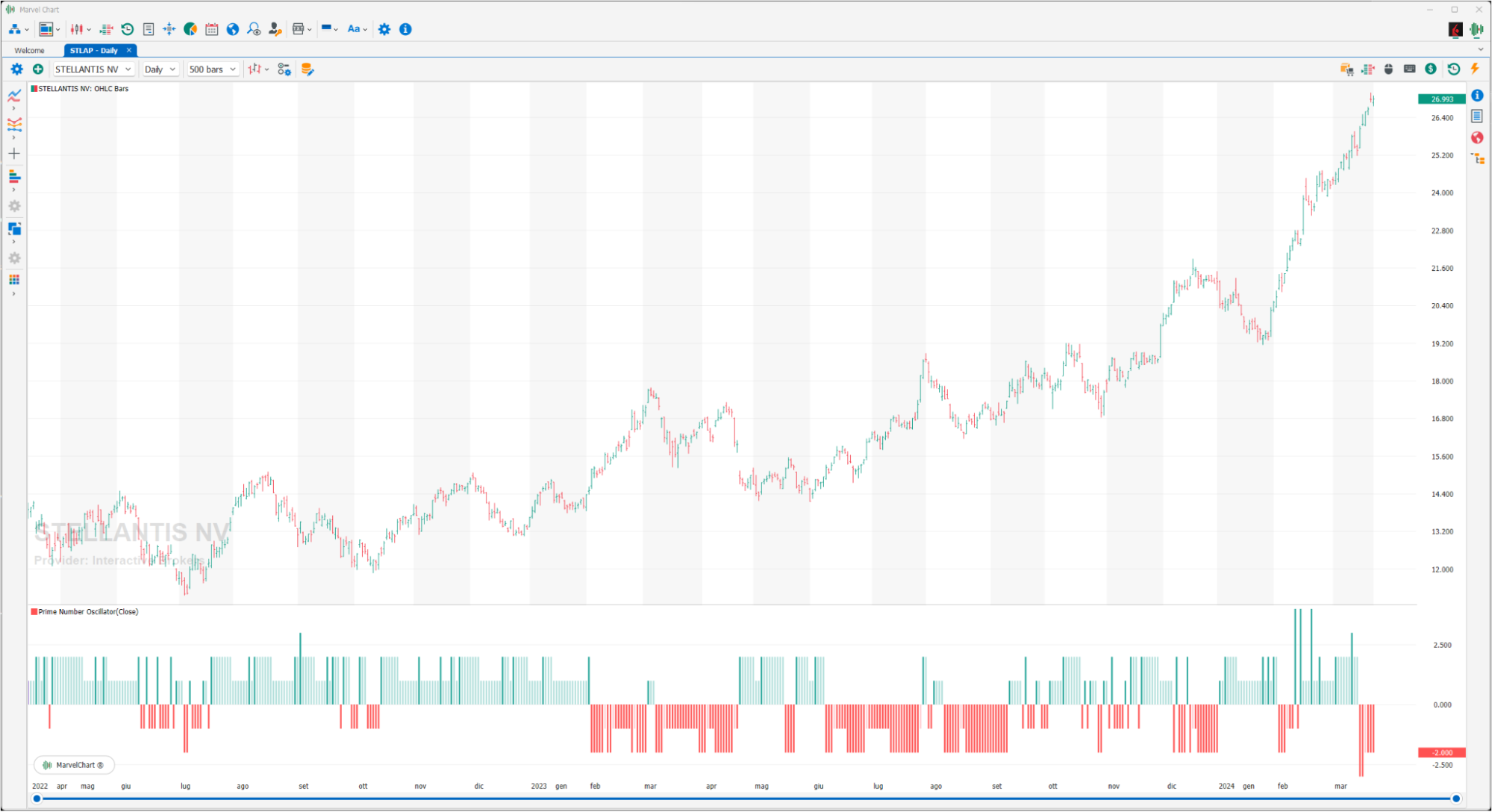Open the Daily timeframe dropdown
Image resolution: width=1492 pixels, height=812 pixels.
[160, 69]
